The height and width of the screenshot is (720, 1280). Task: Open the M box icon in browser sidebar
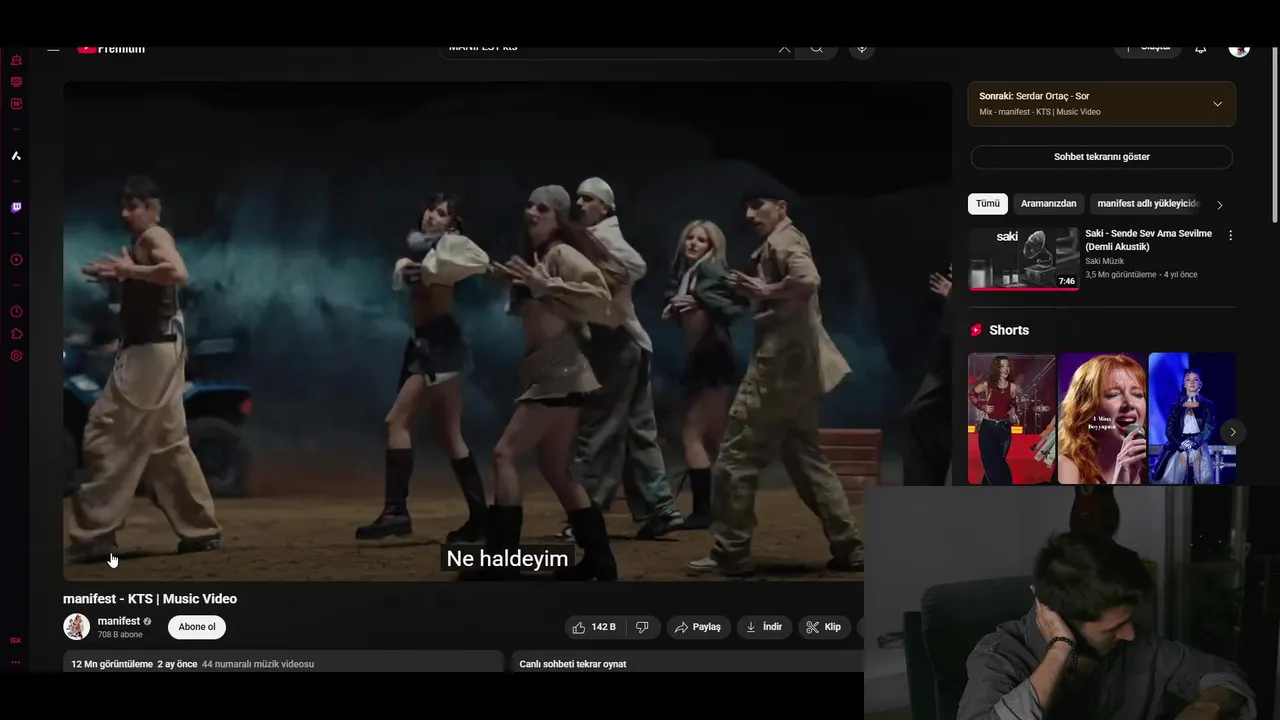pos(16,104)
